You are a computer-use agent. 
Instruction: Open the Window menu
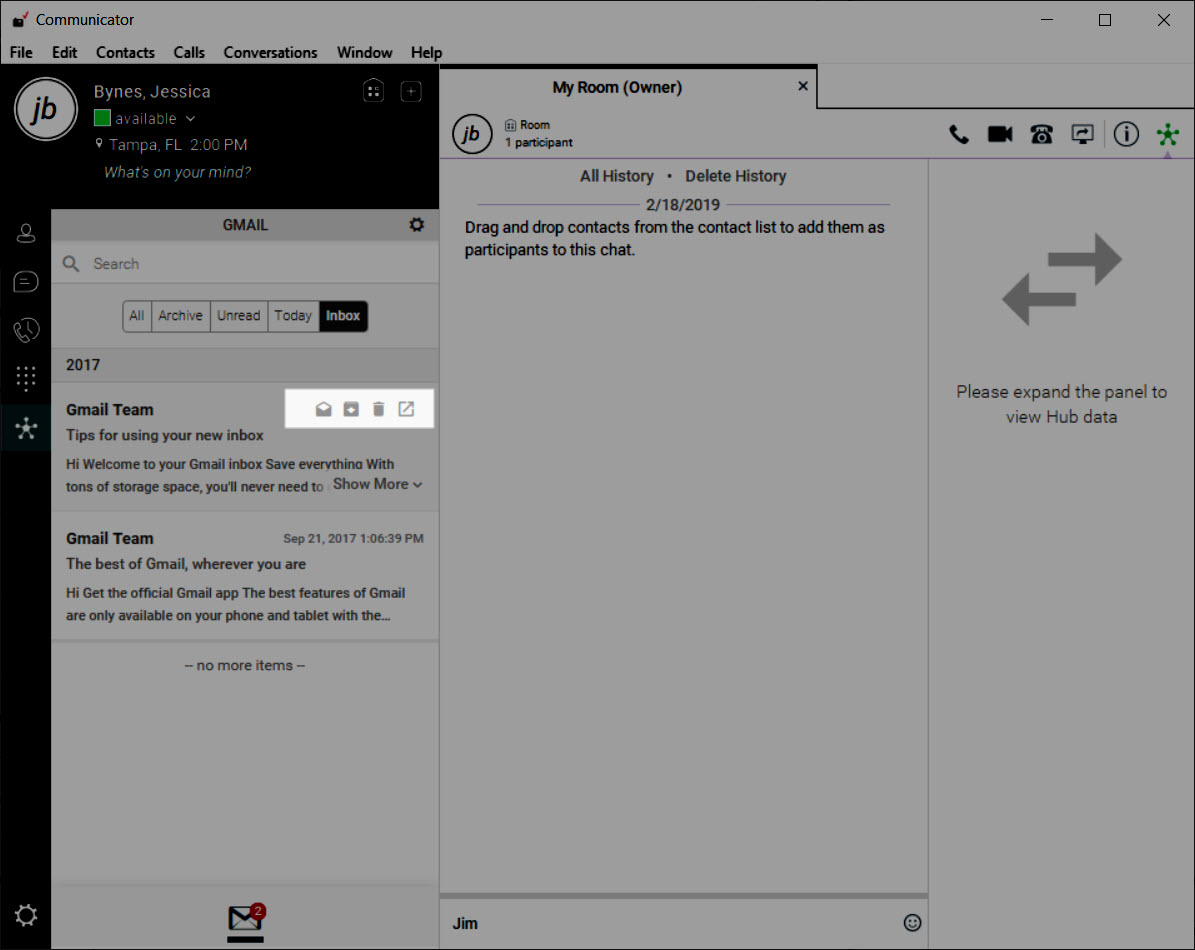pos(364,53)
